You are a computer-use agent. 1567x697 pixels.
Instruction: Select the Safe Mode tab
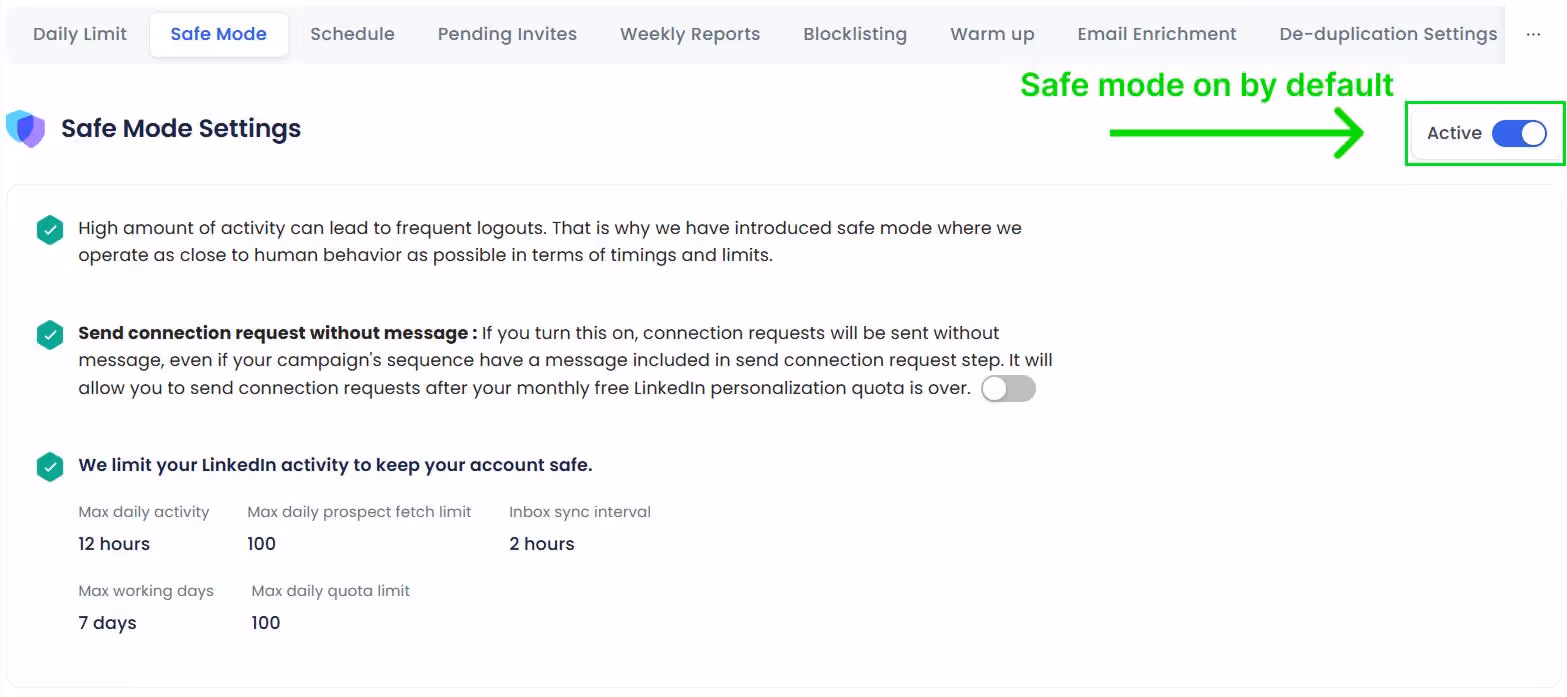point(218,33)
